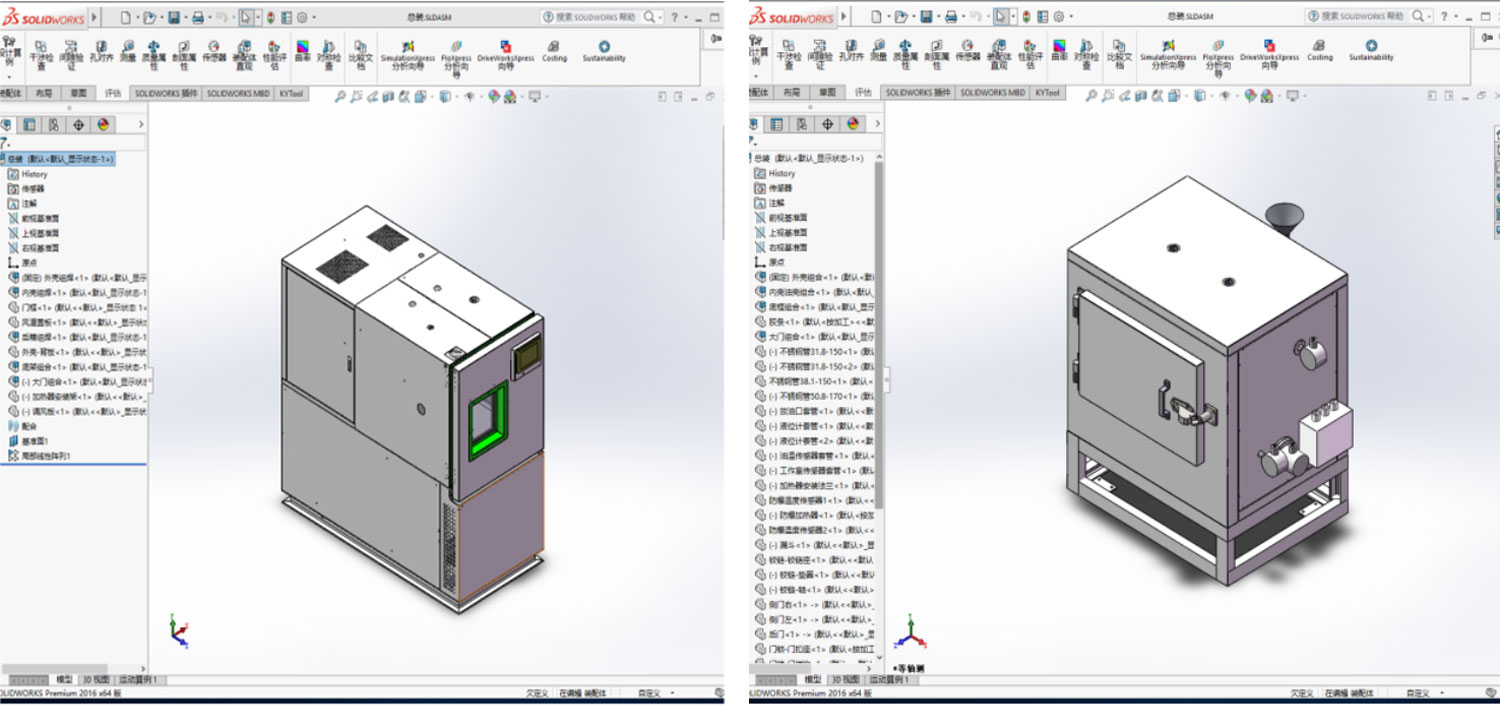This screenshot has width=1500, height=705.
Task: Open DisplayManager tab icon in the left panel
Action: (103, 125)
